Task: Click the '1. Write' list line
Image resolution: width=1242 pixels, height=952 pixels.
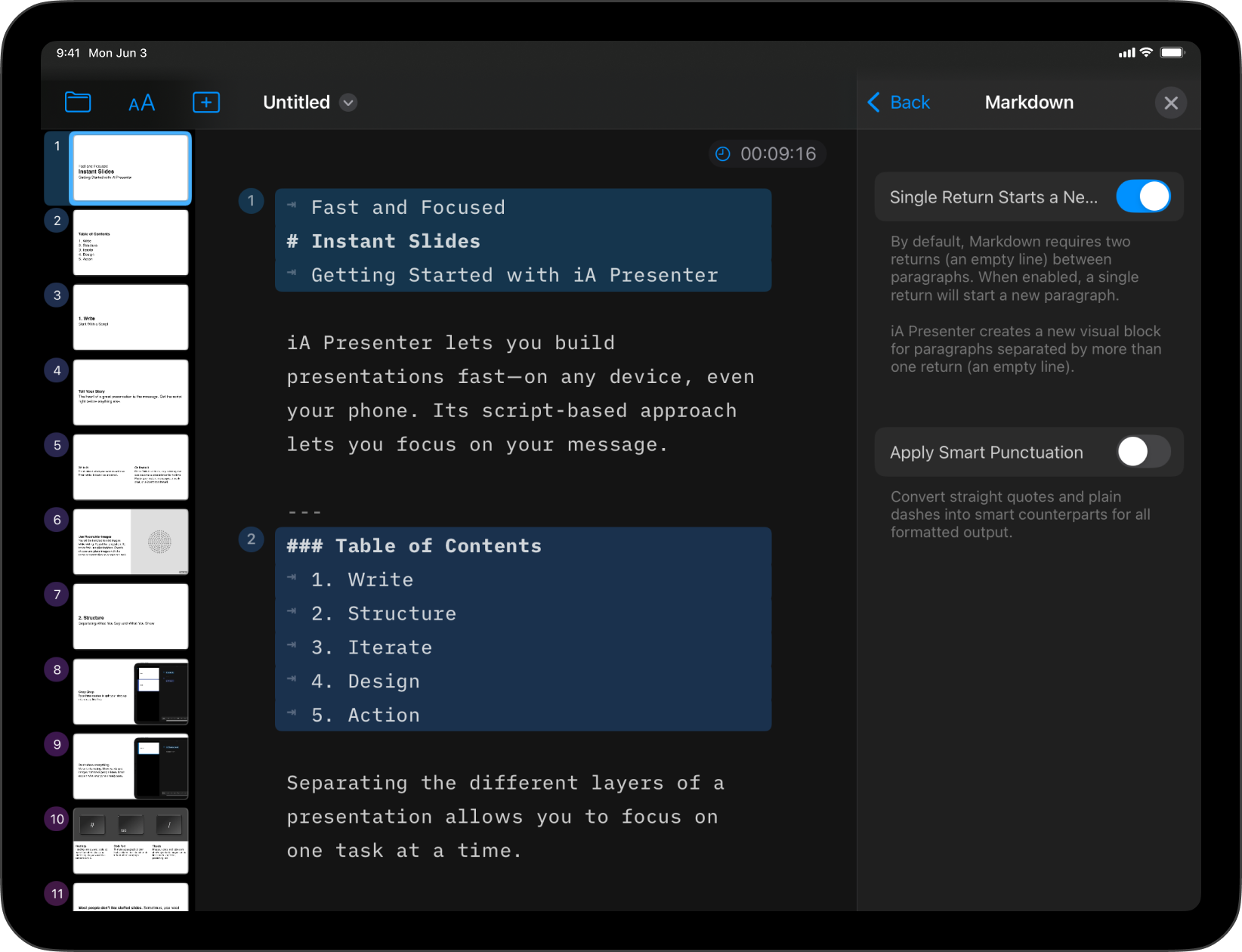Action: tap(363, 580)
